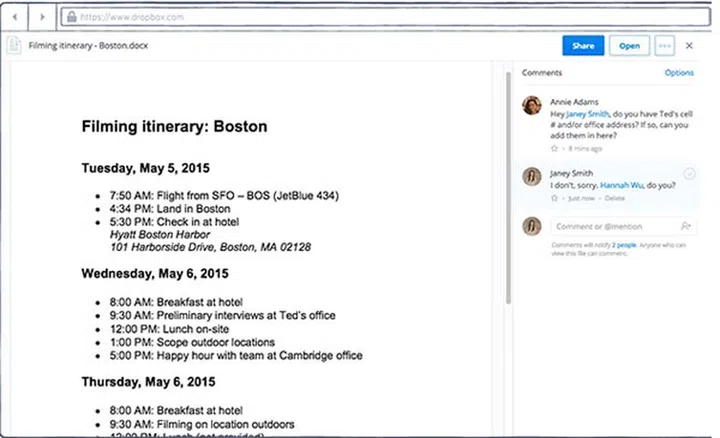The image size is (720, 438).
Task: Expand the three-dot more actions menu
Action: [x=664, y=45]
